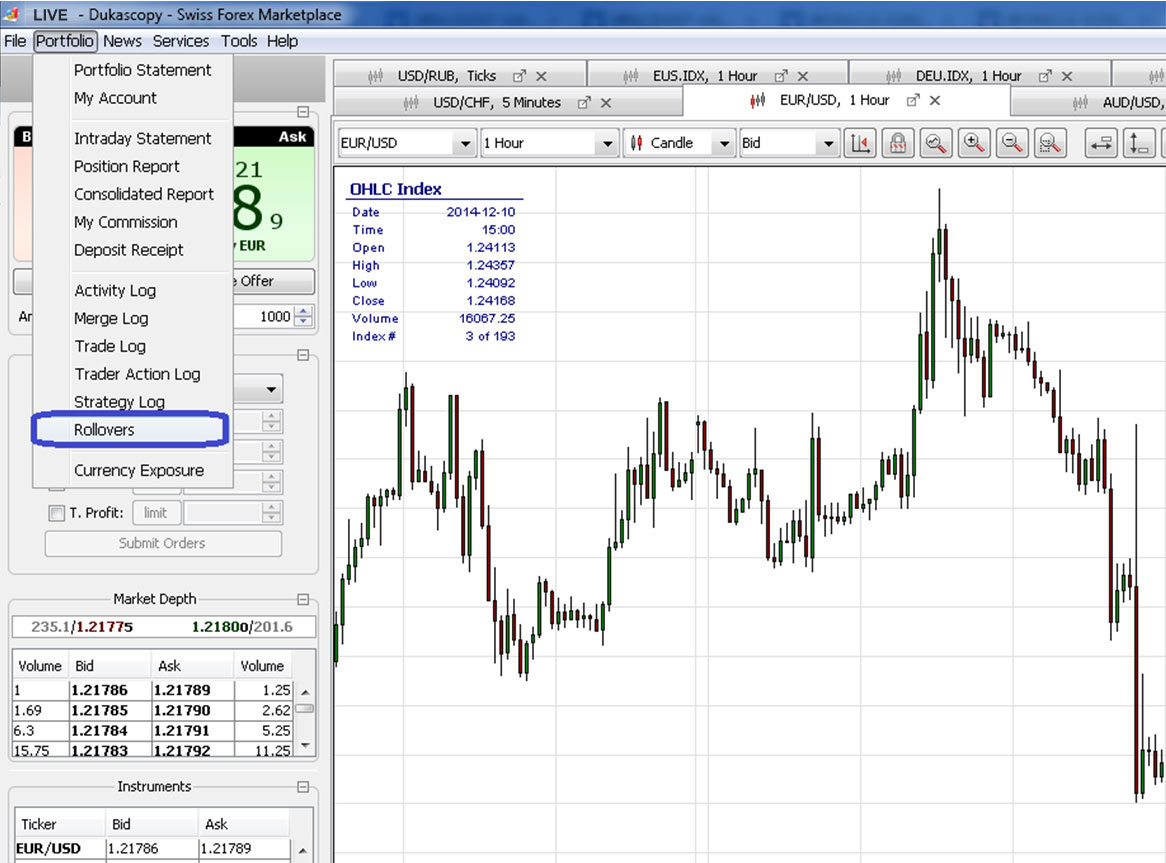Collapse the order entry panel
The width and height of the screenshot is (1166, 863).
tap(303, 355)
